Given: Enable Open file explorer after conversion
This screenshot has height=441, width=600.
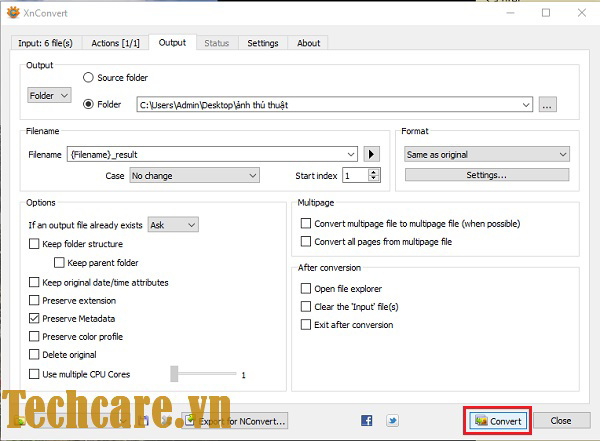Looking at the screenshot, I should pos(306,288).
